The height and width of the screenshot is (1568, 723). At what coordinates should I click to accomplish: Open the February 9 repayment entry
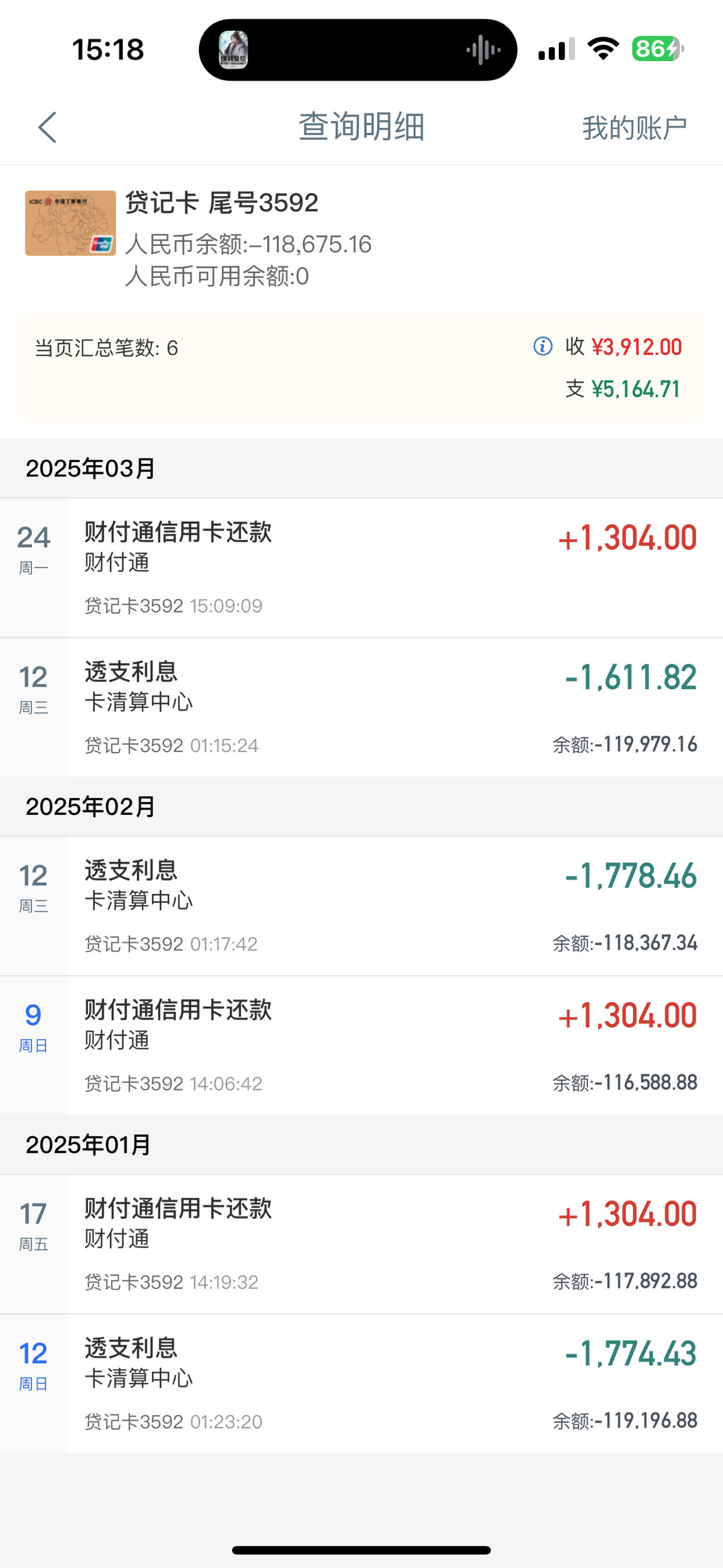click(361, 1046)
